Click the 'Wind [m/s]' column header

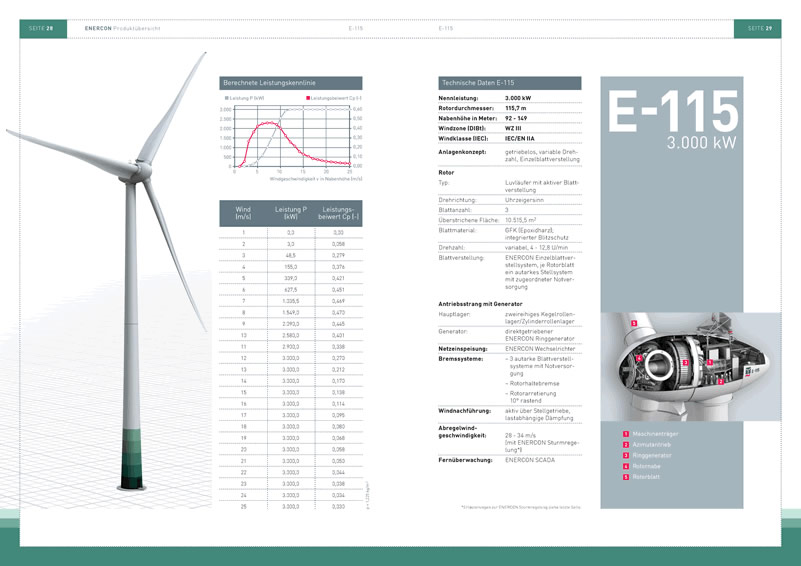pyautogui.click(x=243, y=213)
